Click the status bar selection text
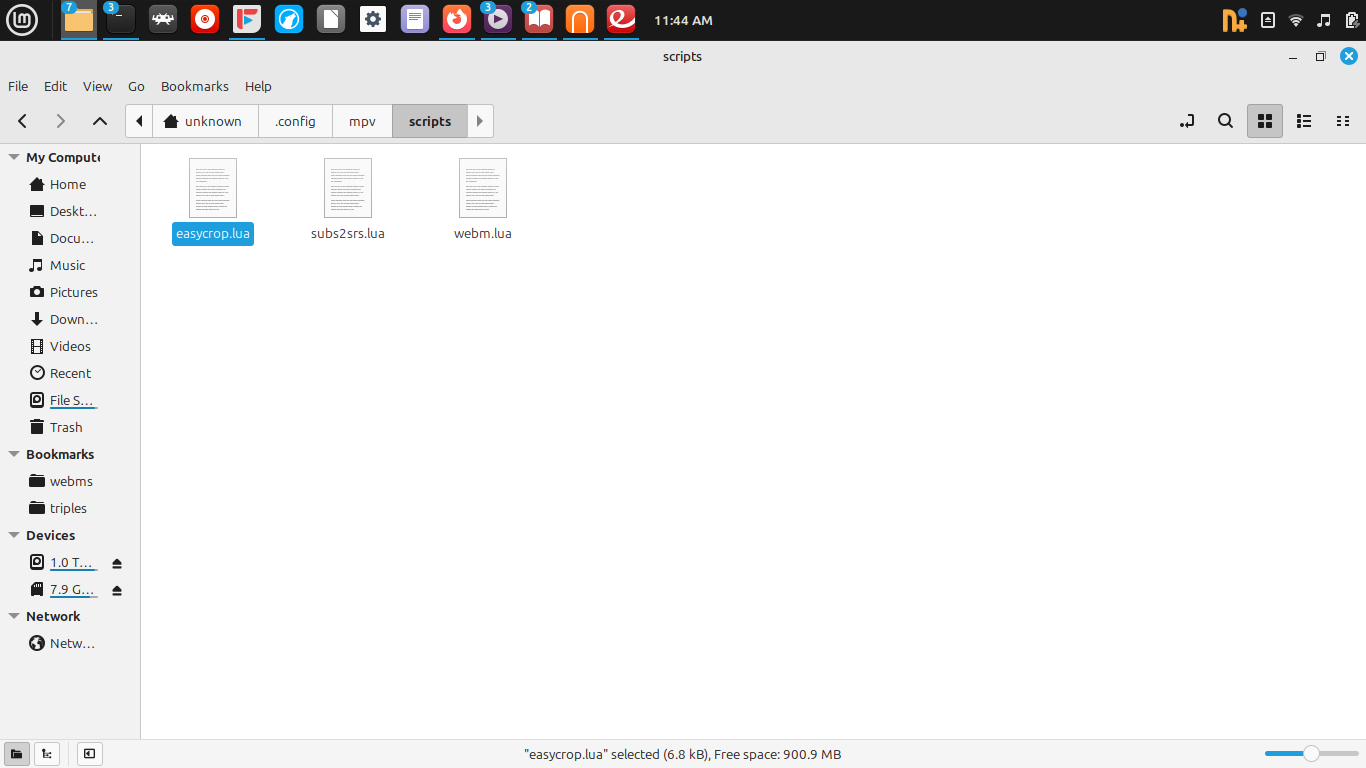1366x768 pixels. (x=683, y=754)
